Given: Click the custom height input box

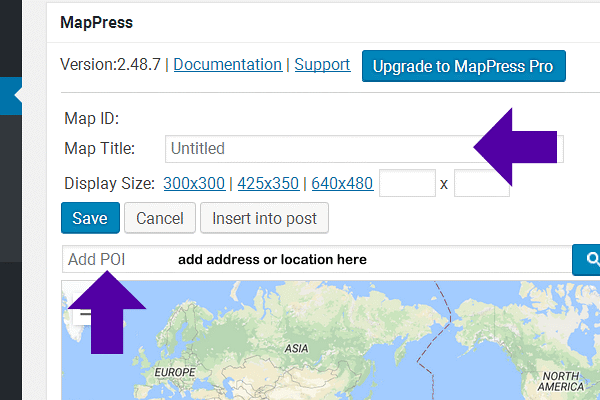Looking at the screenshot, I should [480, 184].
